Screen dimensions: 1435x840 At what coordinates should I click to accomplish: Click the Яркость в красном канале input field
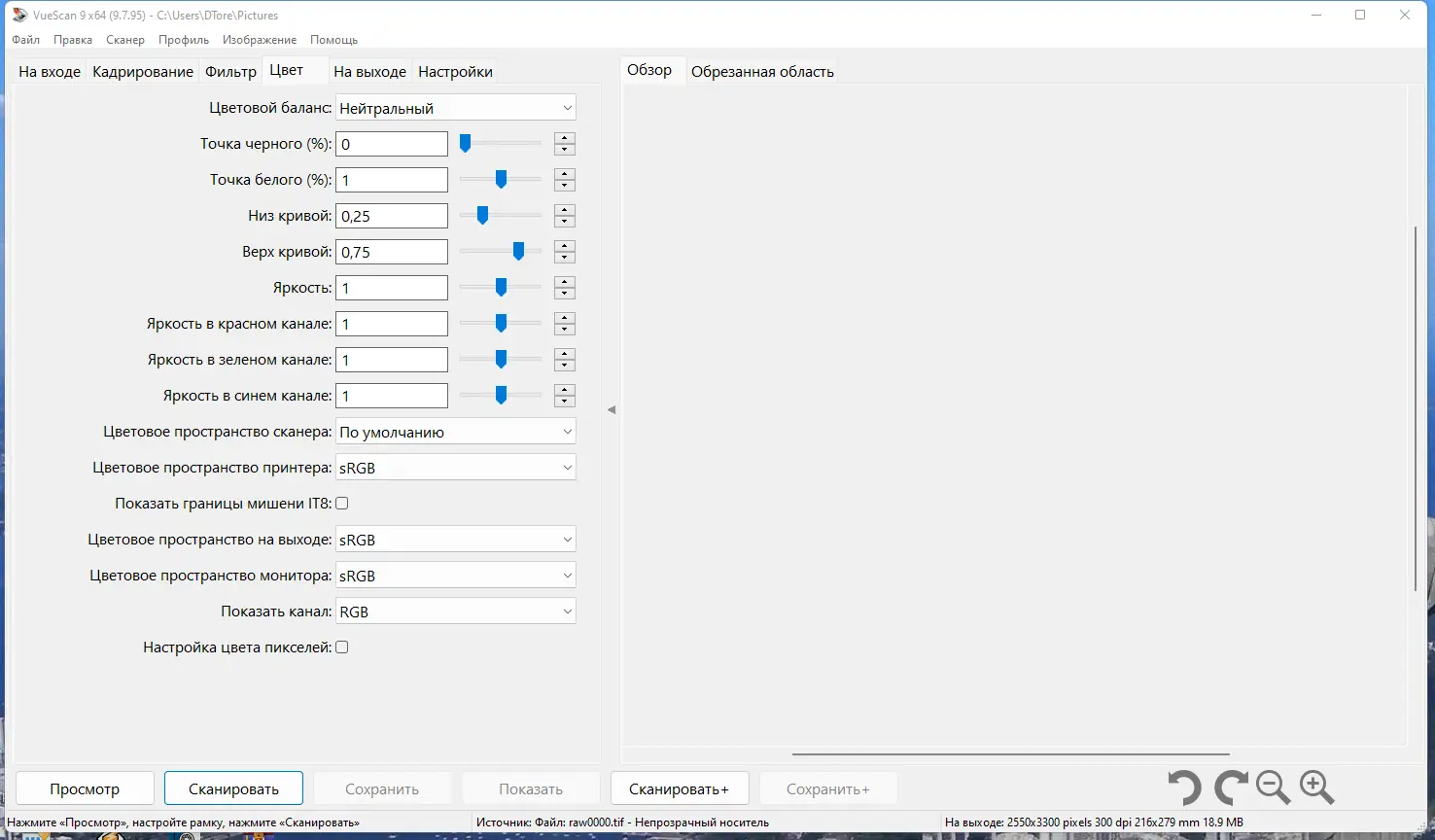coord(392,324)
